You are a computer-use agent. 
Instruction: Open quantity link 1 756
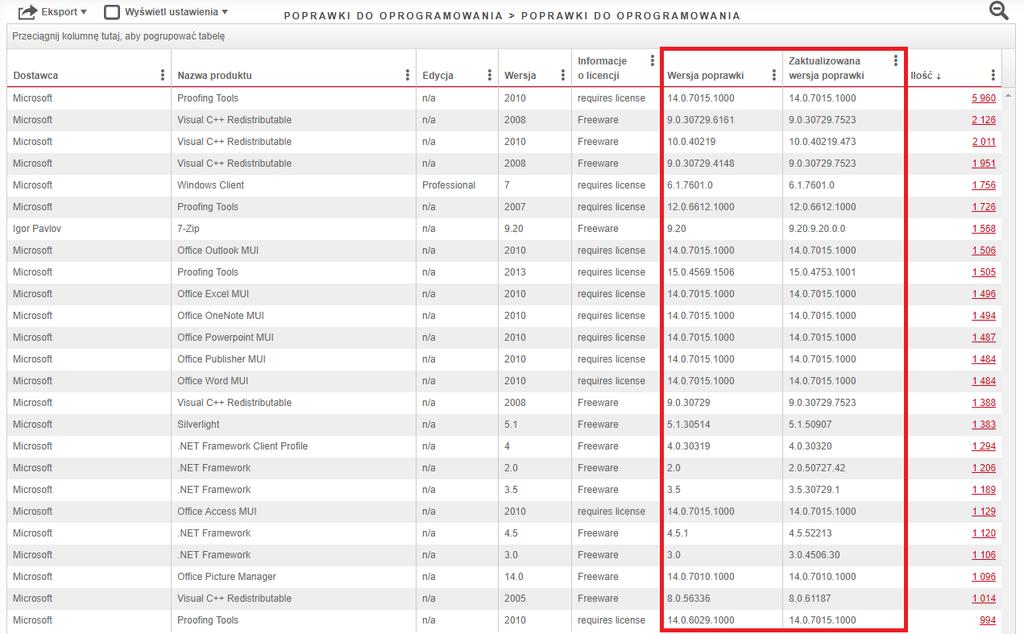984,185
